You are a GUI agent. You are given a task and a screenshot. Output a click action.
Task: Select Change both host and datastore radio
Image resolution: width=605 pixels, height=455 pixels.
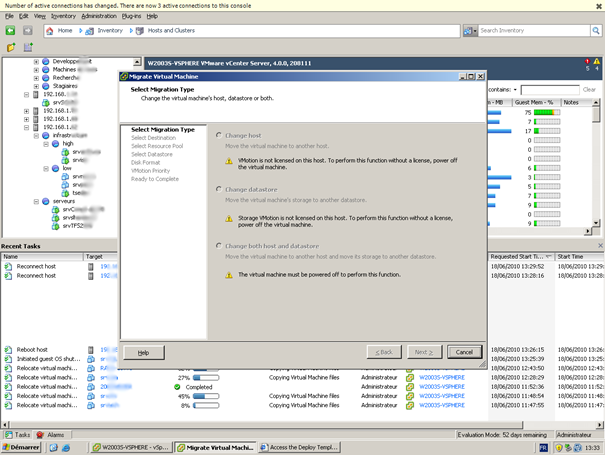pos(219,245)
